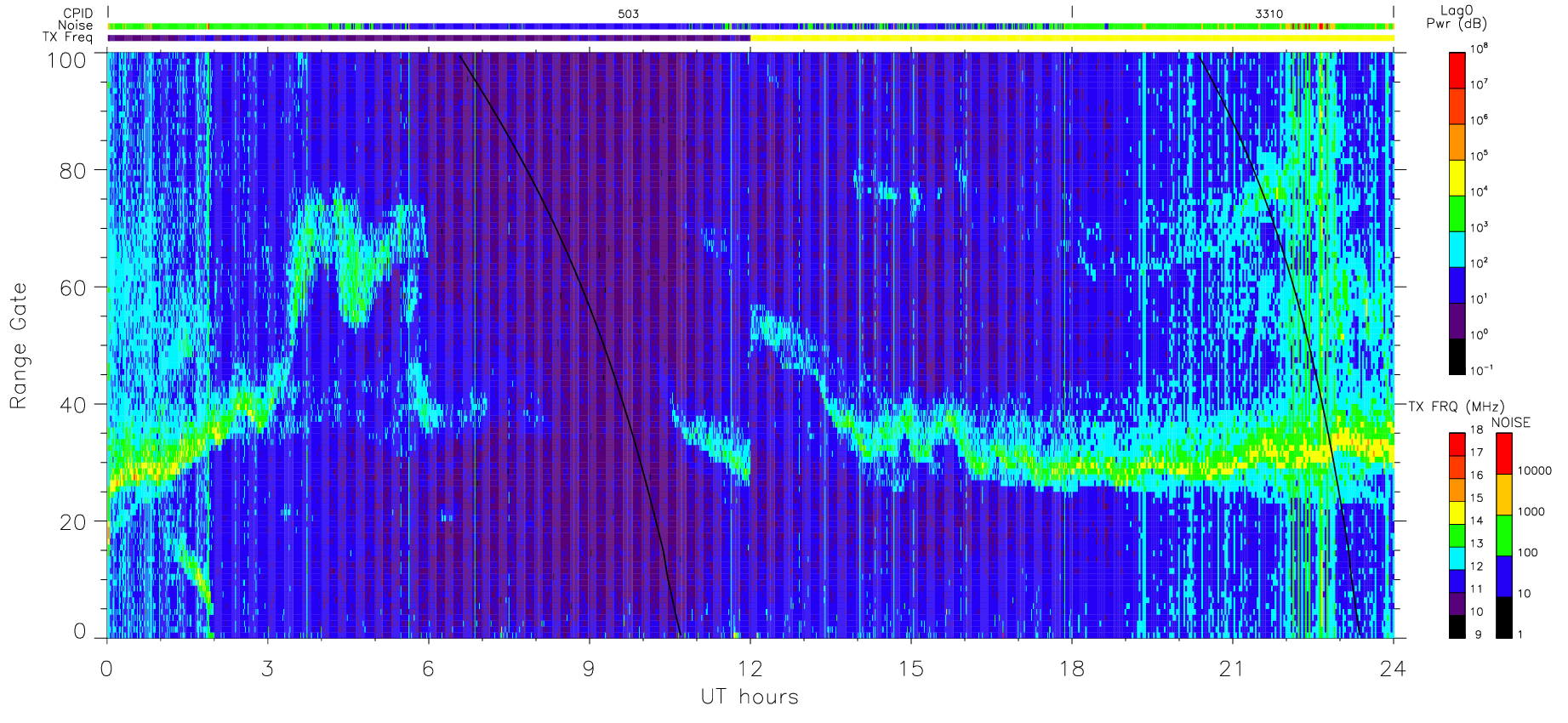This screenshot has width=1568, height=723.
Task: Click the 6 tick label on UT hours axis
Action: tap(429, 669)
